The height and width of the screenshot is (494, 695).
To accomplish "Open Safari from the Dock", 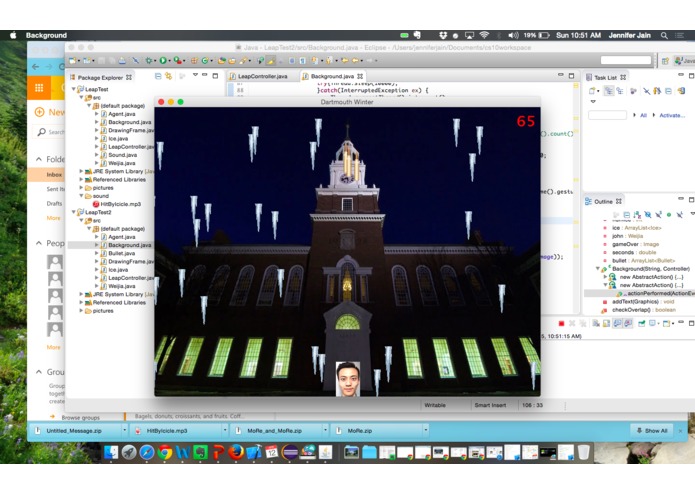I will (147, 452).
